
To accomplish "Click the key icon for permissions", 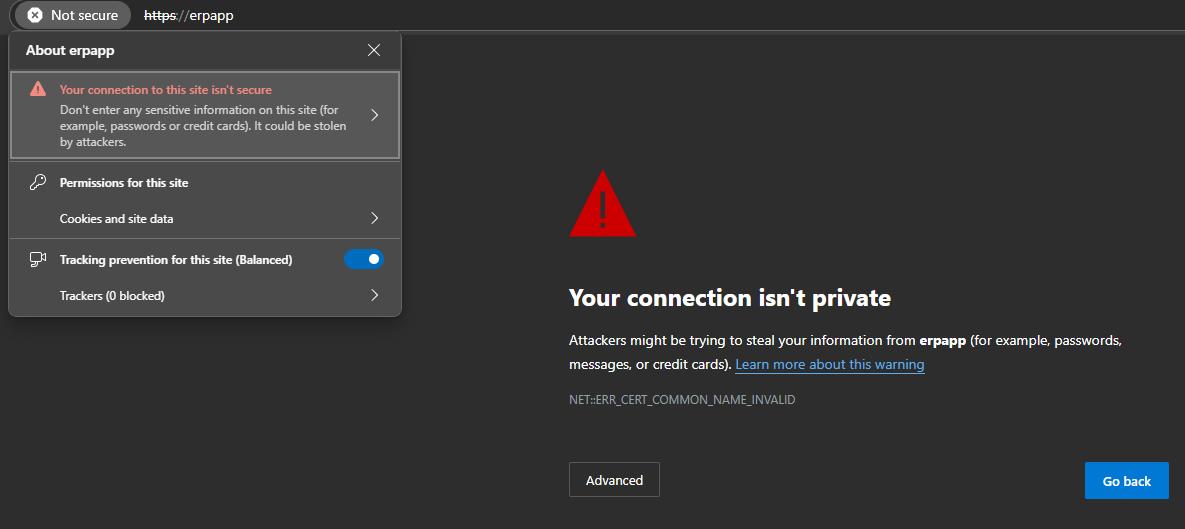I will pyautogui.click(x=38, y=183).
